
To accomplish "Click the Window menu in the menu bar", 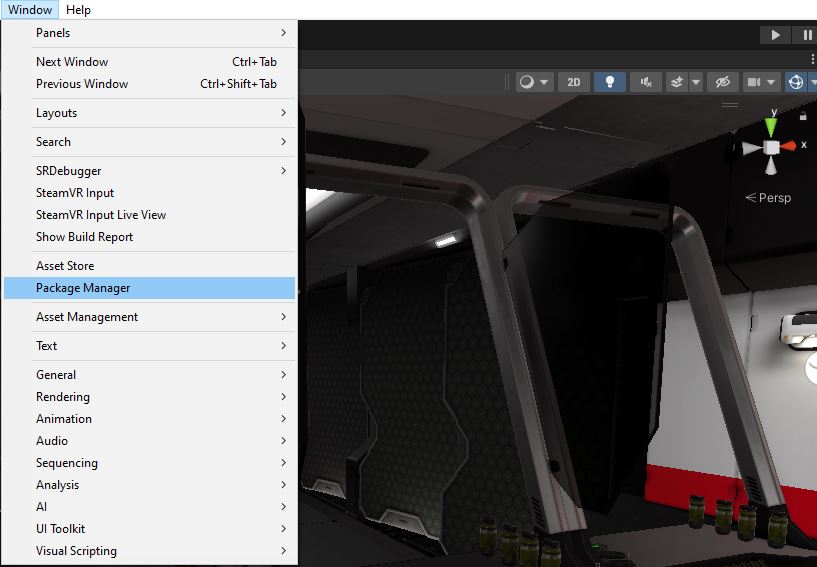I will (30, 10).
